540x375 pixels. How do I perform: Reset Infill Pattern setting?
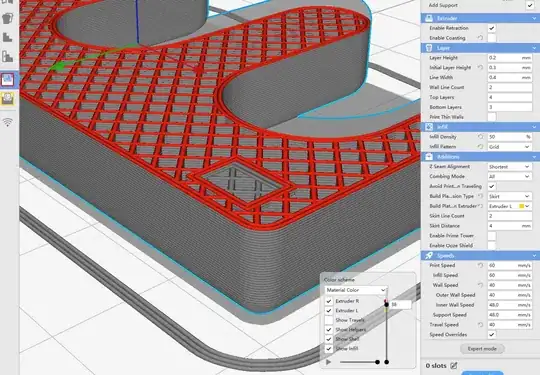pos(480,147)
